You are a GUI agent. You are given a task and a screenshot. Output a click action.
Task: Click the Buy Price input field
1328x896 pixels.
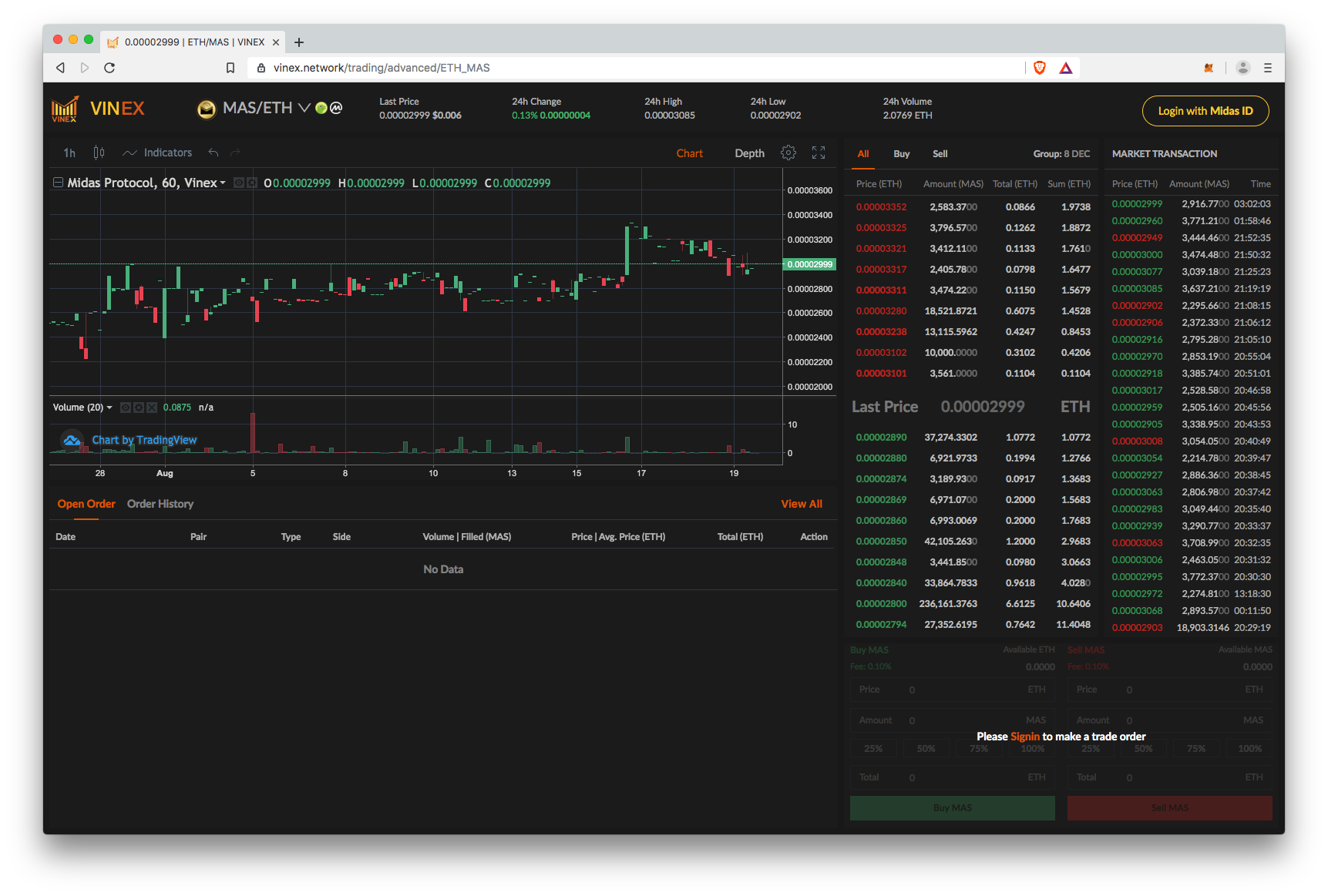point(952,690)
